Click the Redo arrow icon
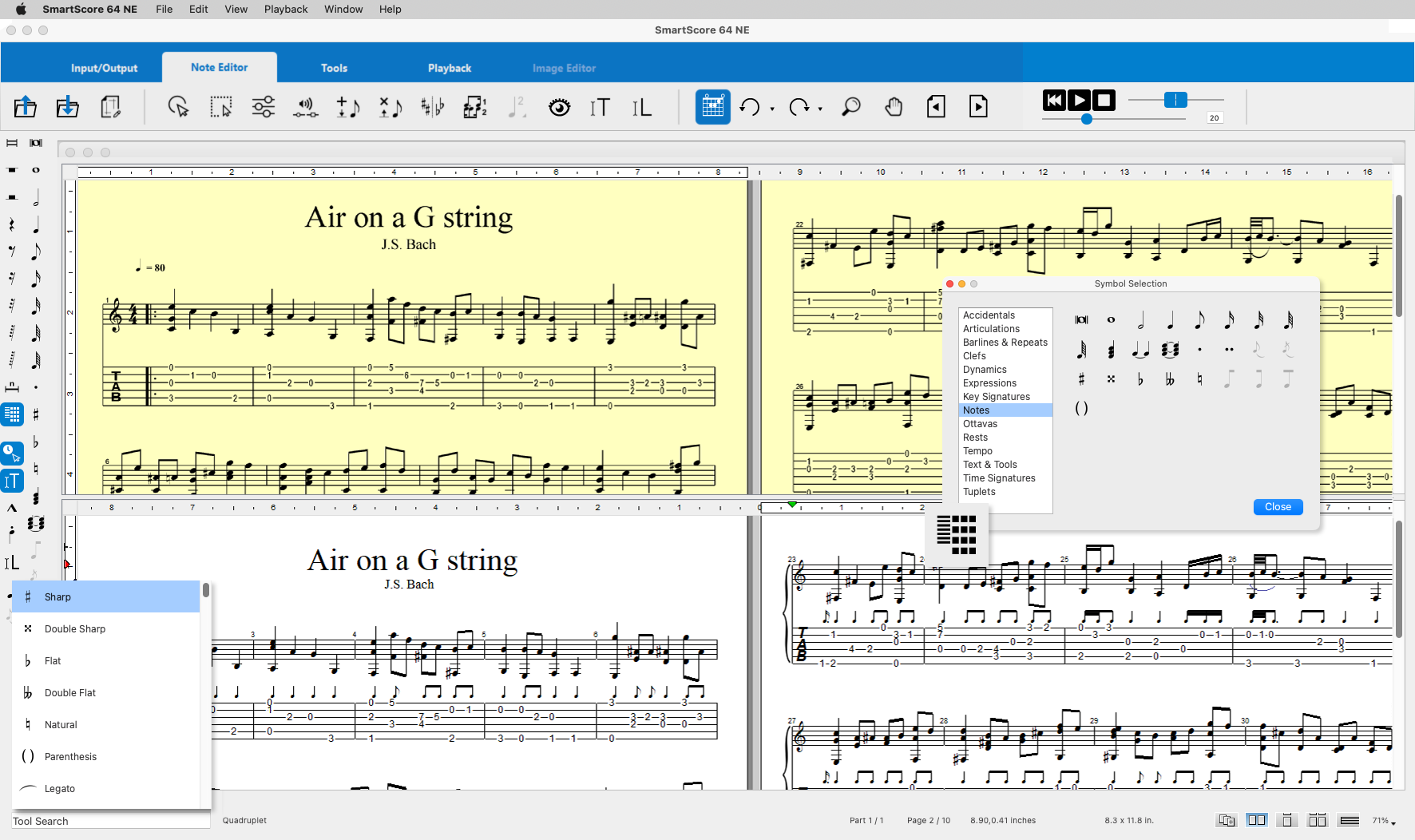Screen dimensions: 1415x840 pos(799,106)
